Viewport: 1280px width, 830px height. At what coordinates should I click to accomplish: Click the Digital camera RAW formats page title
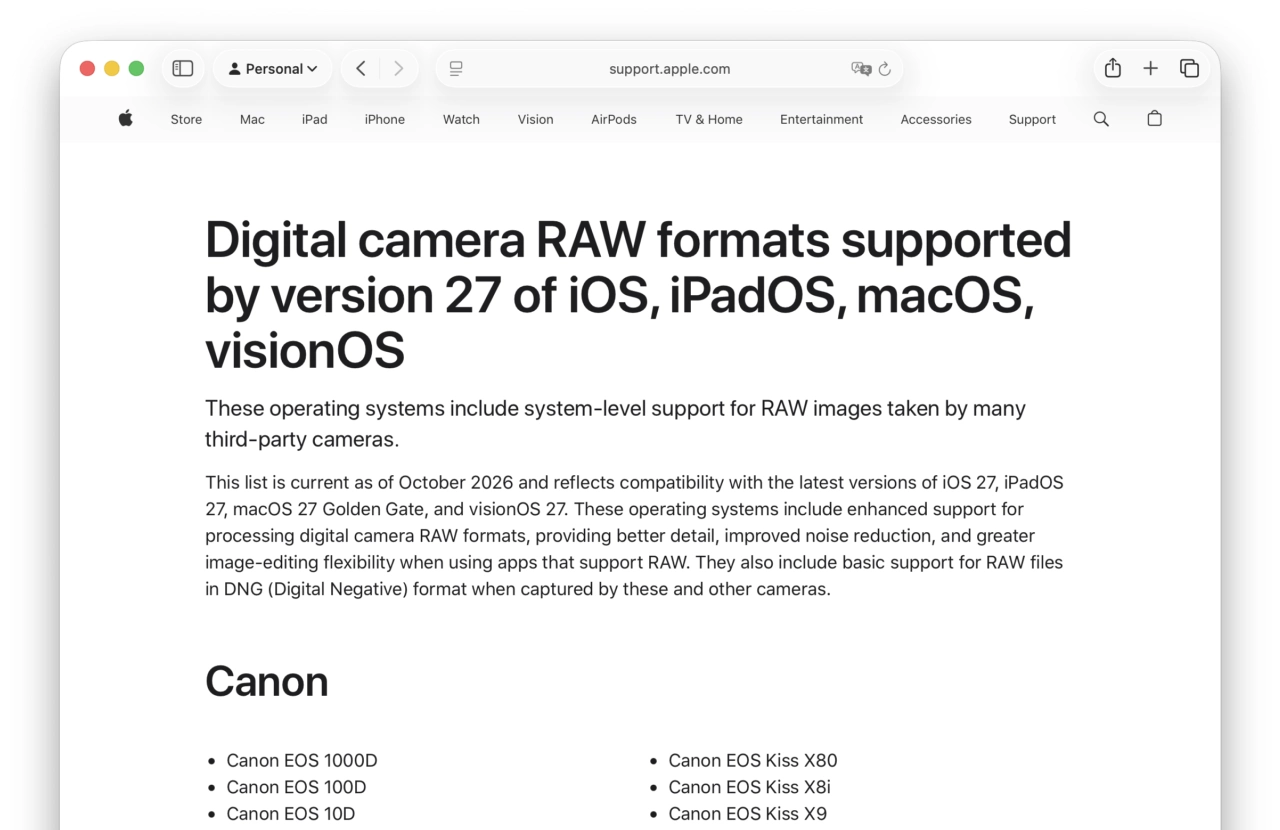click(x=638, y=295)
